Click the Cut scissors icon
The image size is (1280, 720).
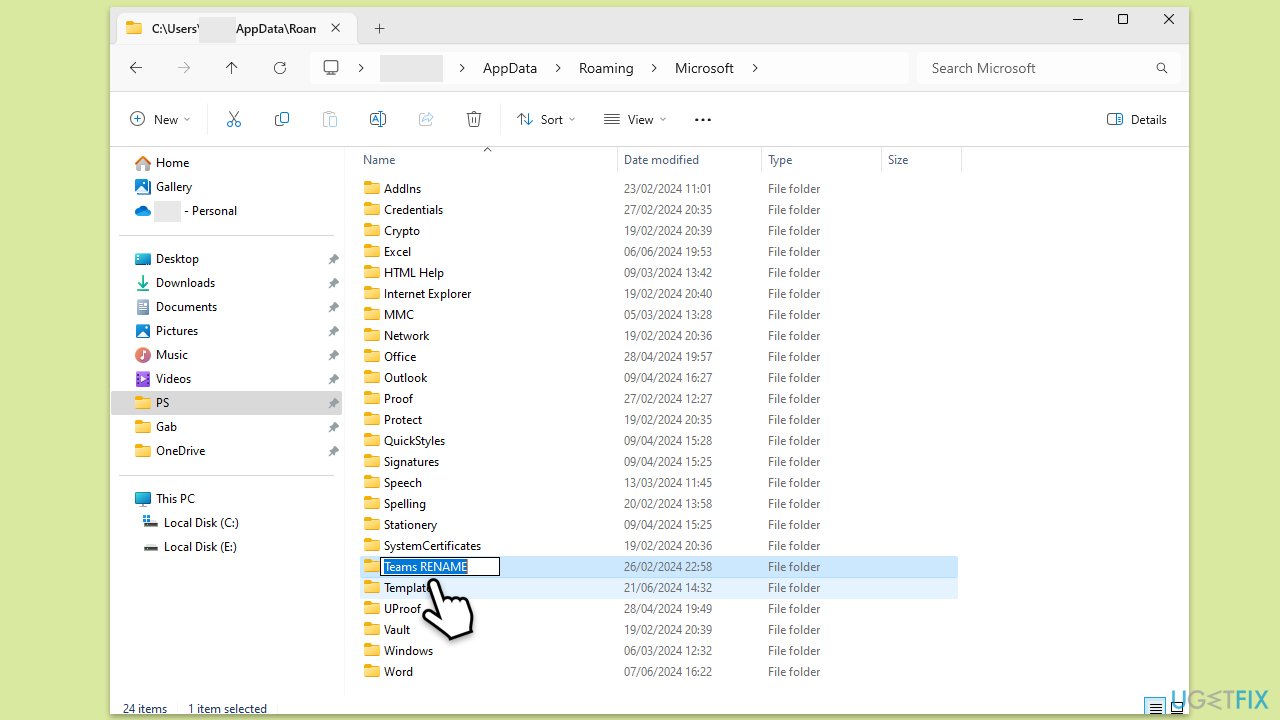click(x=234, y=119)
